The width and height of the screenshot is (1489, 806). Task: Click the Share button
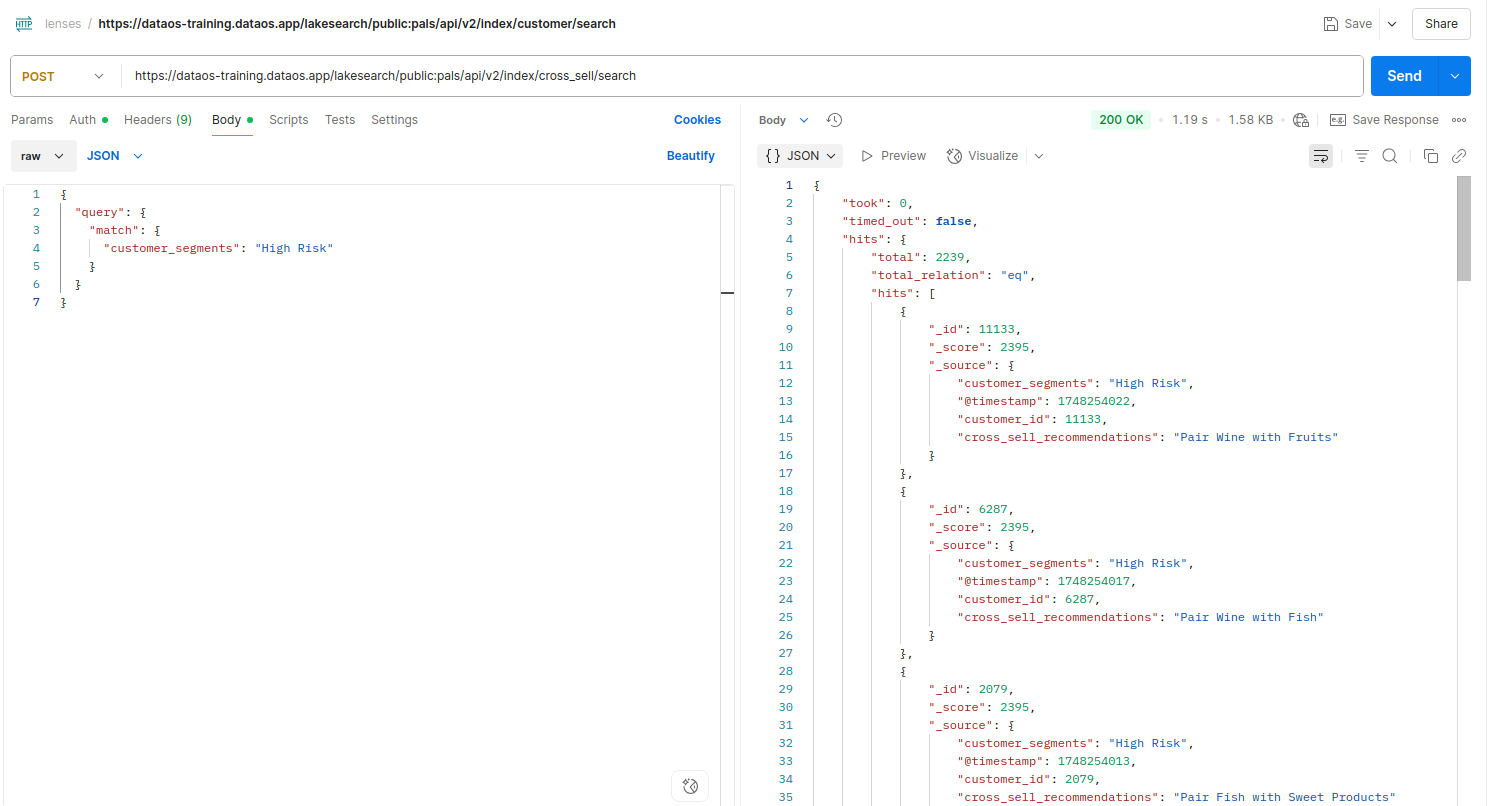pos(1441,24)
